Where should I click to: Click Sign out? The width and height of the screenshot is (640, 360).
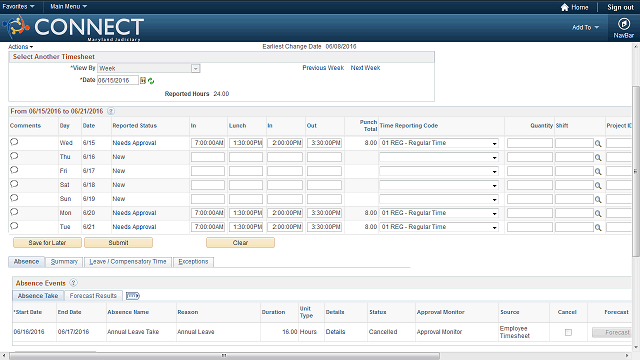click(620, 7)
